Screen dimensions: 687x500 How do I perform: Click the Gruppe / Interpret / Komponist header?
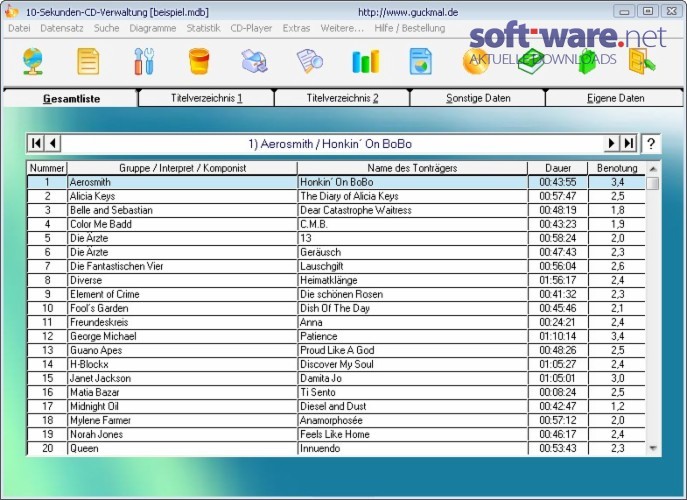click(x=182, y=168)
